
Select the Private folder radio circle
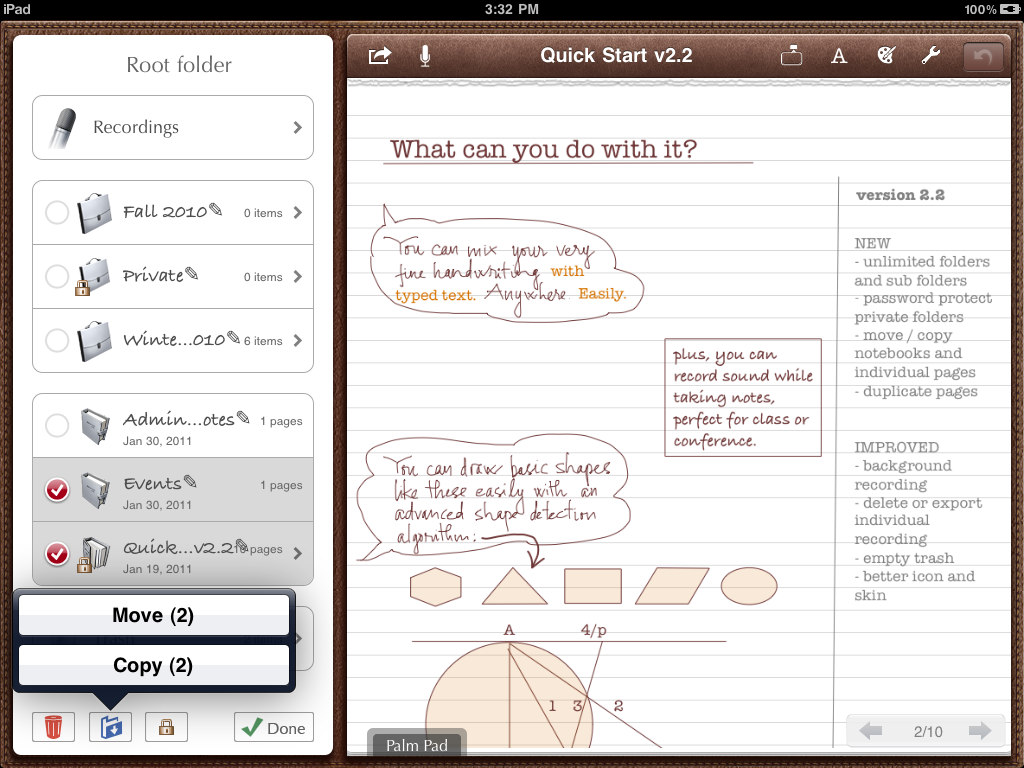[57, 277]
